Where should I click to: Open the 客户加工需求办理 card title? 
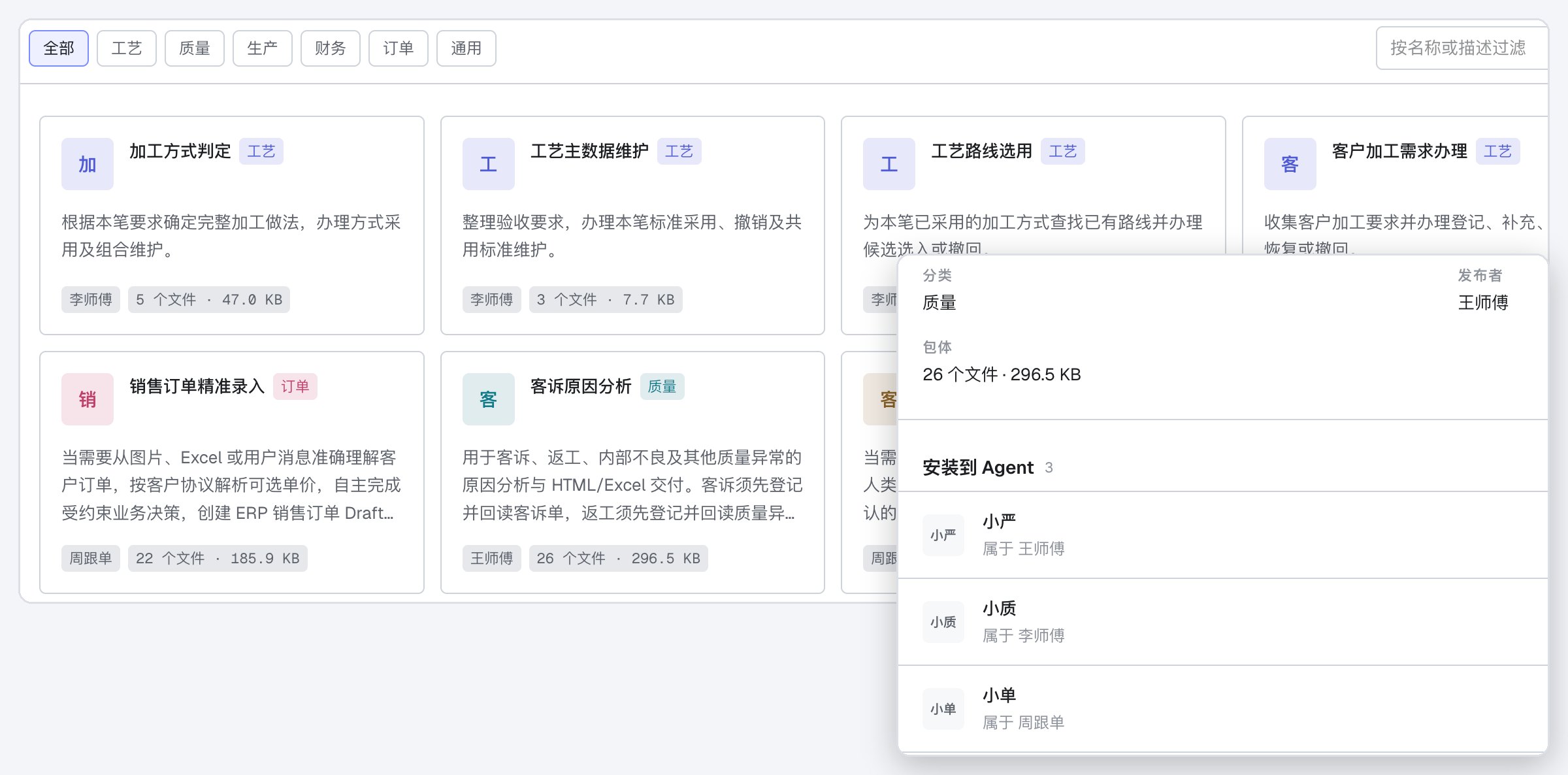(x=1400, y=151)
